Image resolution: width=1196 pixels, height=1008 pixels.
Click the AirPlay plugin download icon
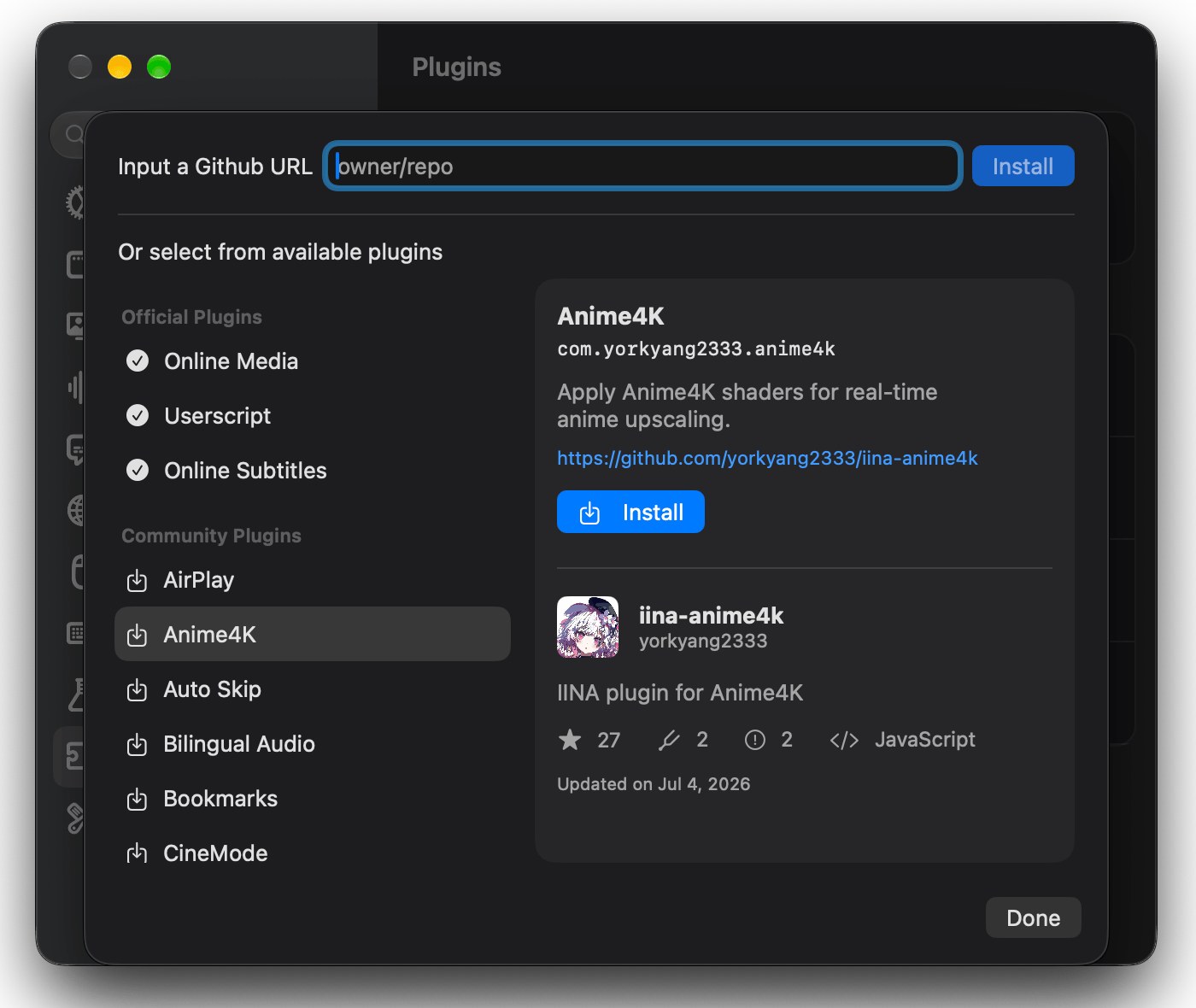pos(137,581)
